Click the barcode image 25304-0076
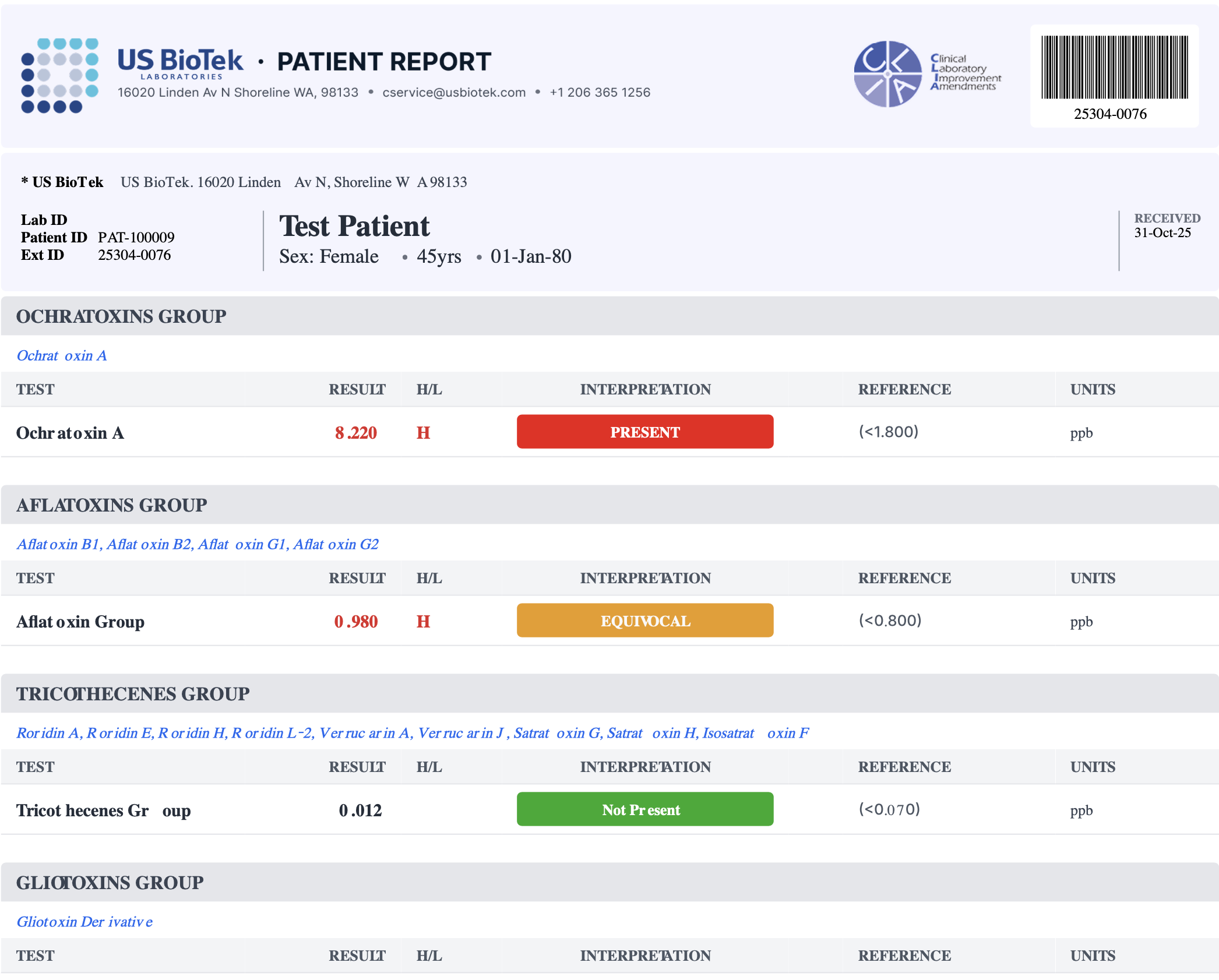The image size is (1219, 980). click(1114, 68)
